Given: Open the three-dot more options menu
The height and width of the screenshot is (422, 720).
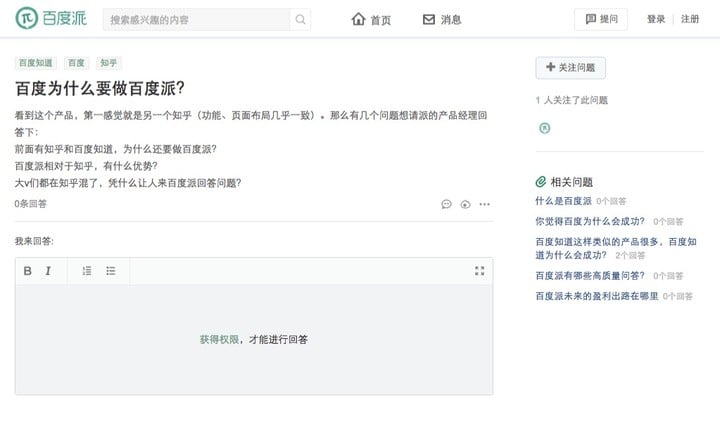Looking at the screenshot, I should point(484,204).
